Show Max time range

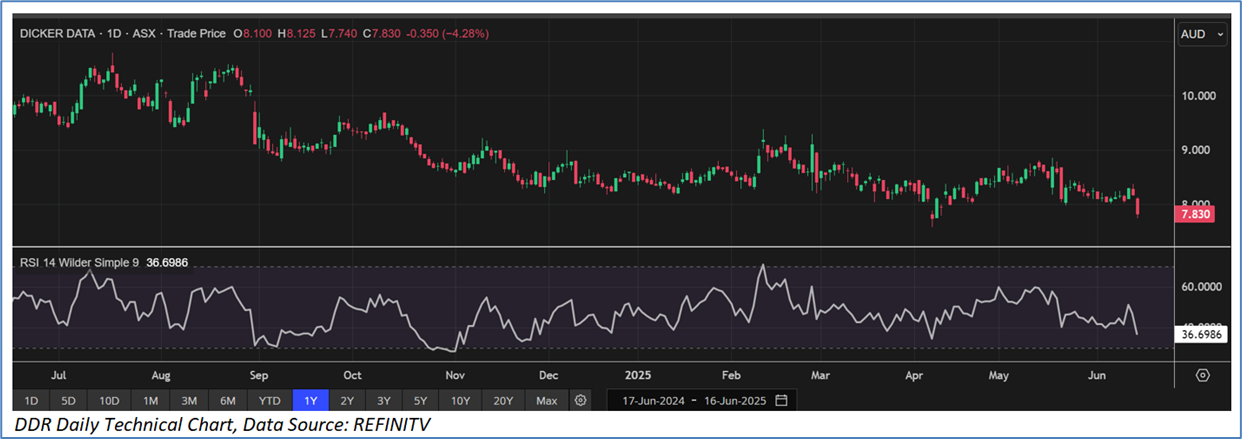coord(546,401)
